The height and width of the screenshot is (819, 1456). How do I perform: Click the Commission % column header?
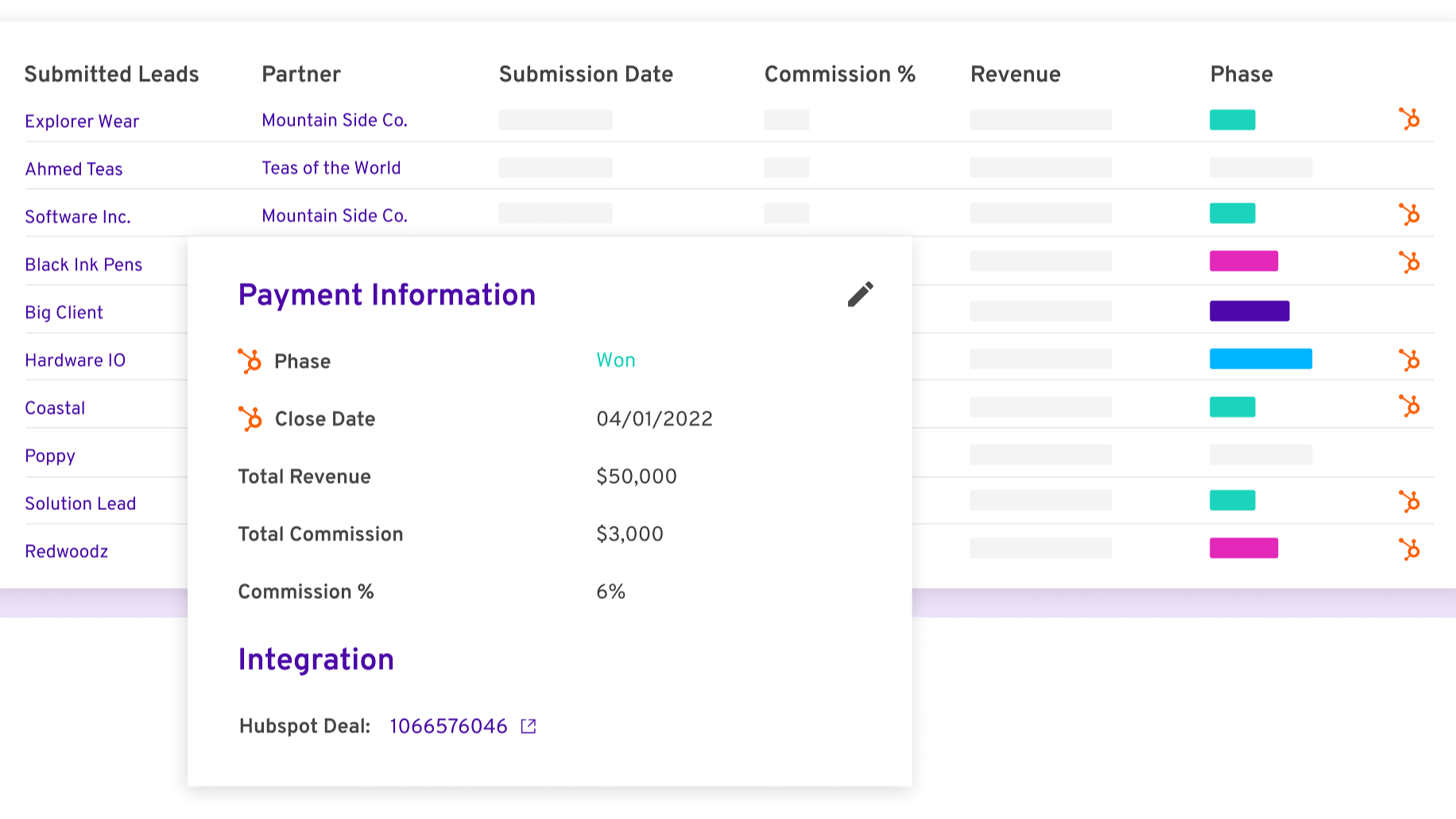840,74
